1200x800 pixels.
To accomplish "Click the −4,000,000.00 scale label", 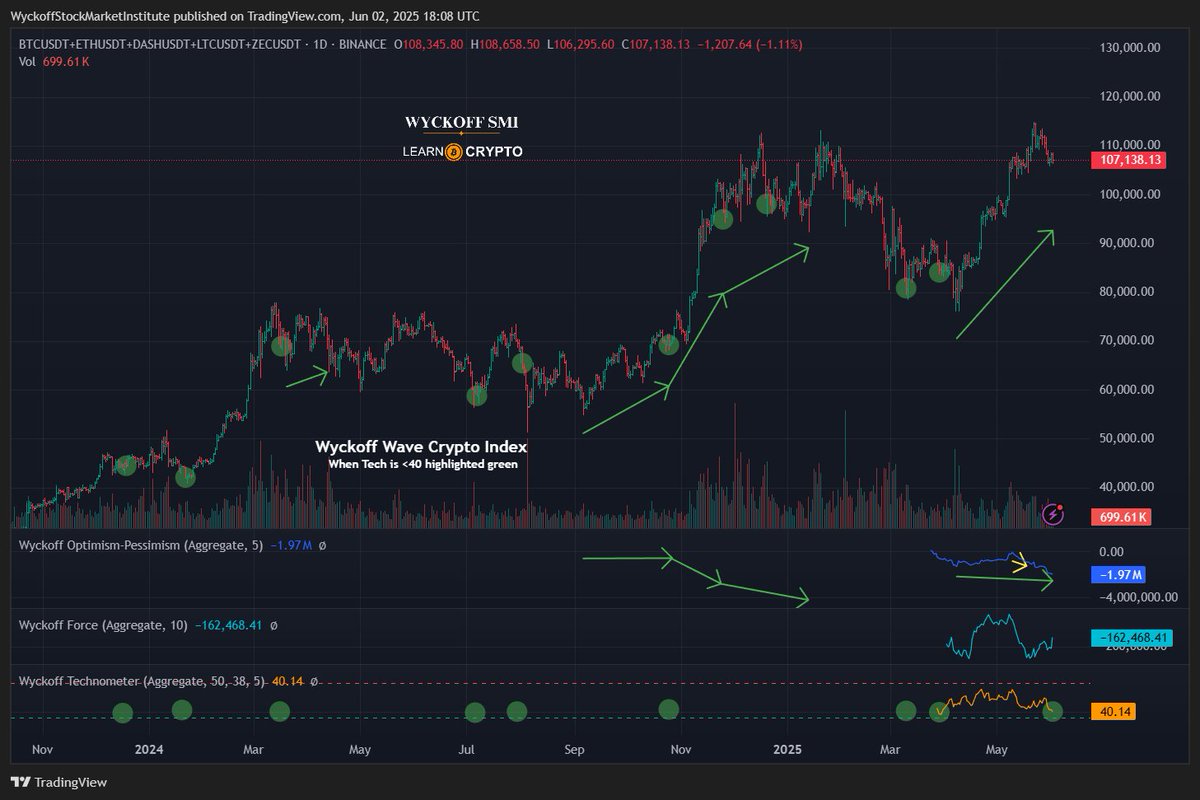I will [1136, 598].
